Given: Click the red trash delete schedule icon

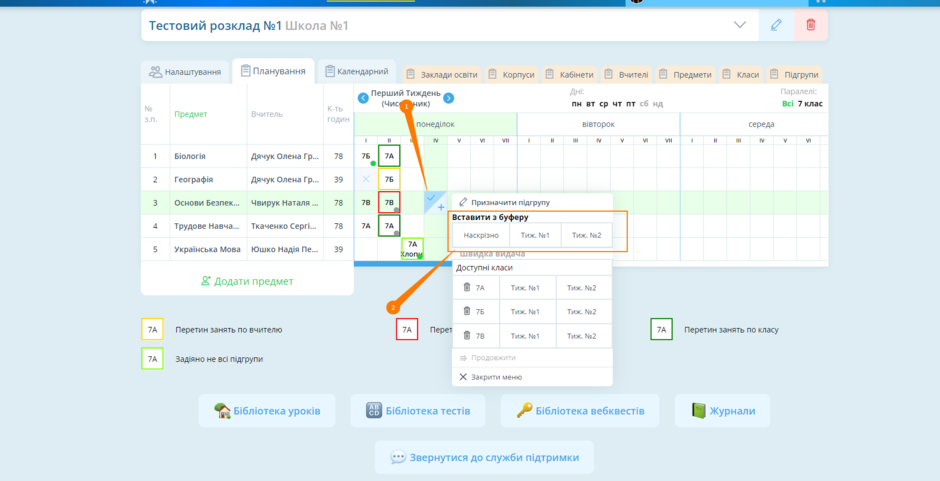Looking at the screenshot, I should [x=811, y=25].
